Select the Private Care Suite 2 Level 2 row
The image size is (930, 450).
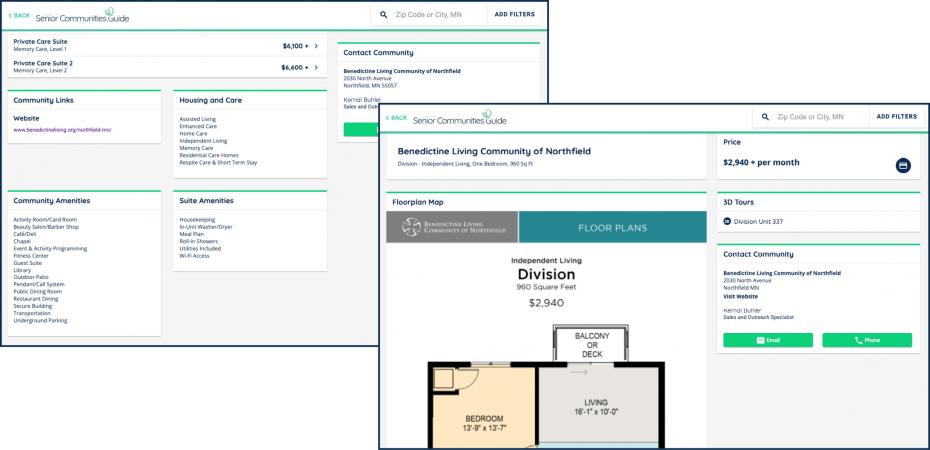167,67
